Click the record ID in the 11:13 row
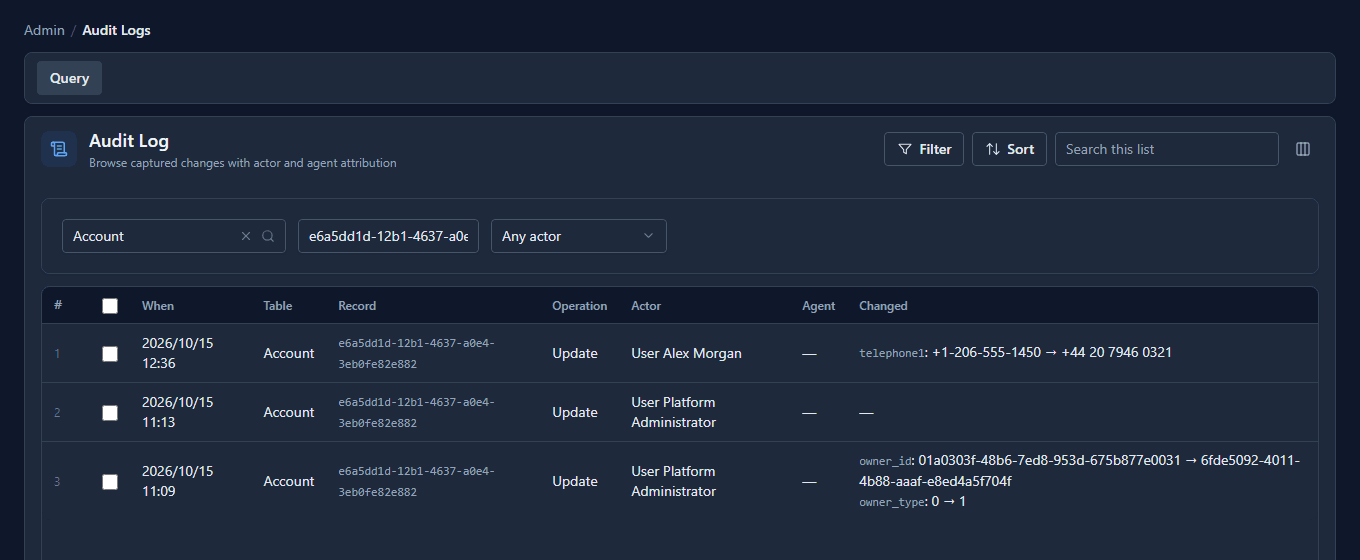Viewport: 1360px width, 560px height. tap(416, 412)
